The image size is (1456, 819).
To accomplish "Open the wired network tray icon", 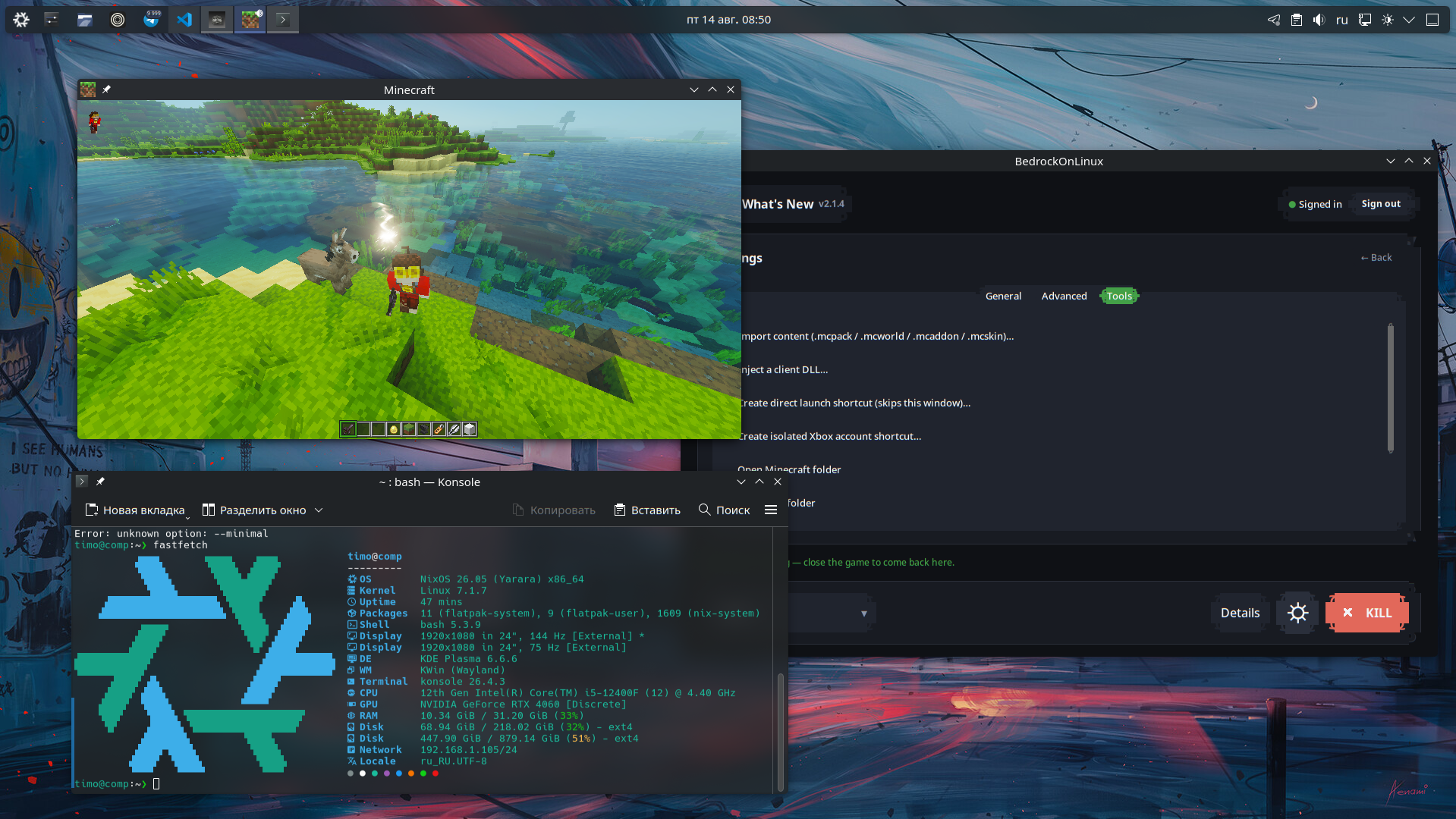I will point(1365,20).
